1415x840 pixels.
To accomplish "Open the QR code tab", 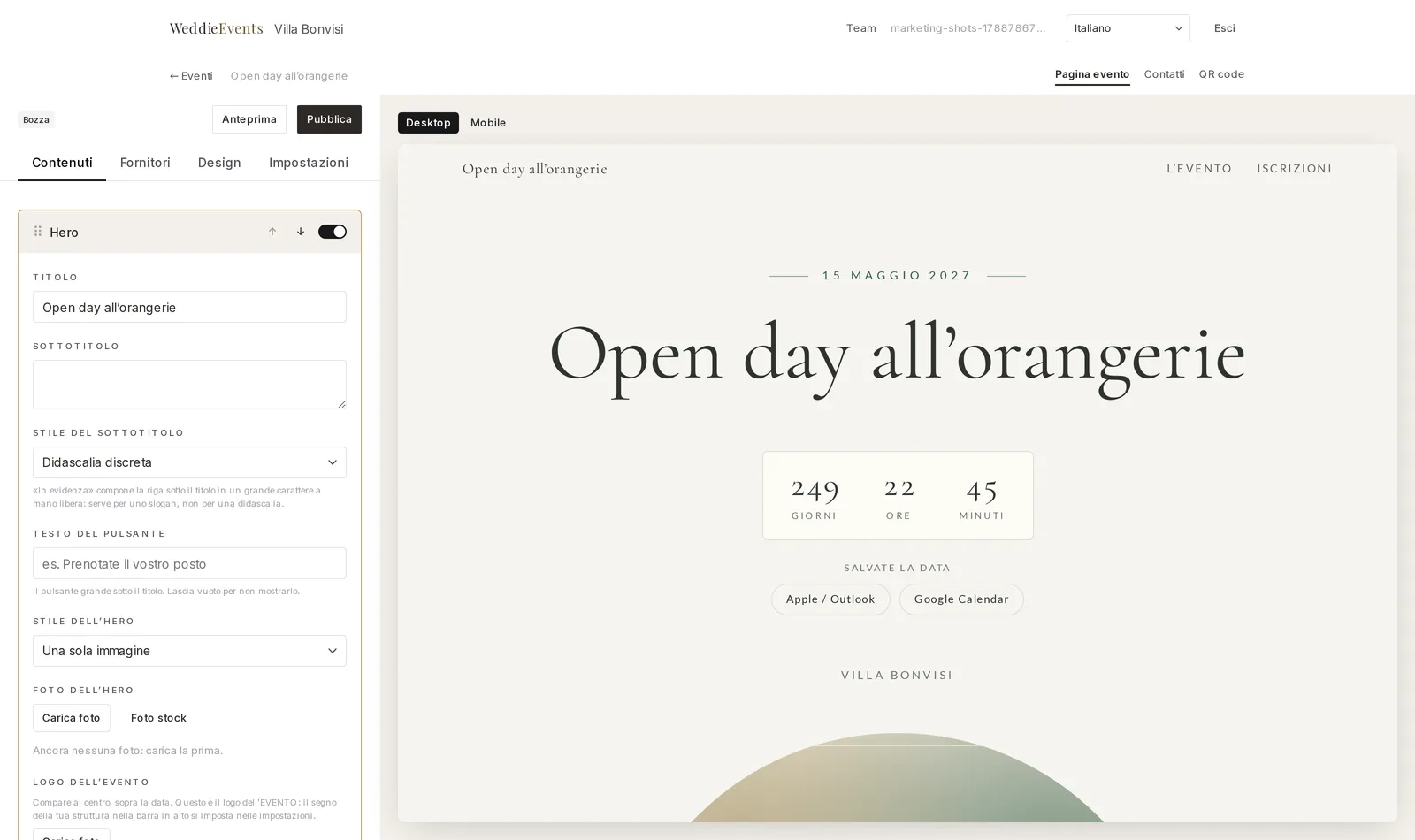I will (x=1221, y=74).
